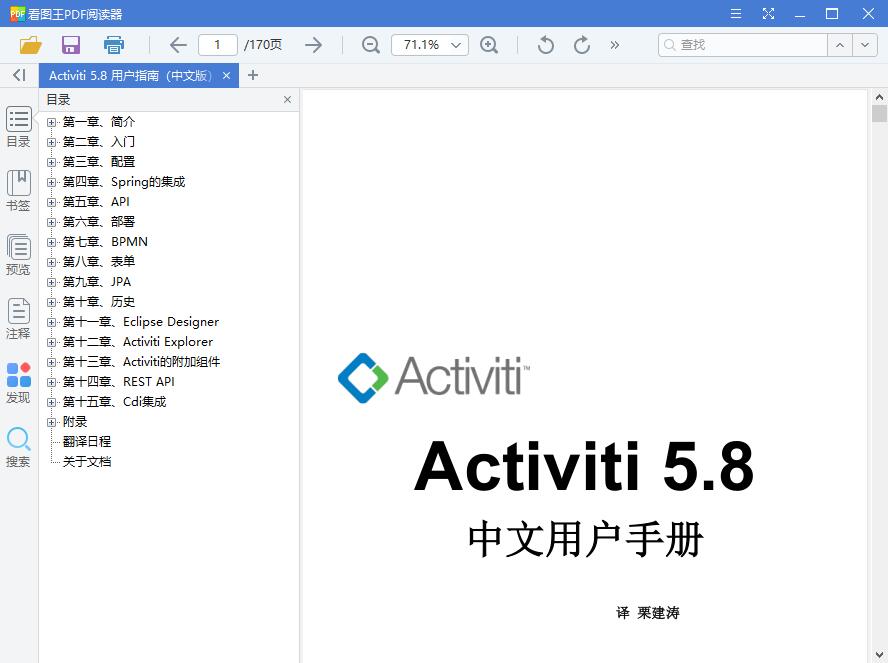The height and width of the screenshot is (663, 888).
Task: Click the page number input field
Action: [217, 45]
